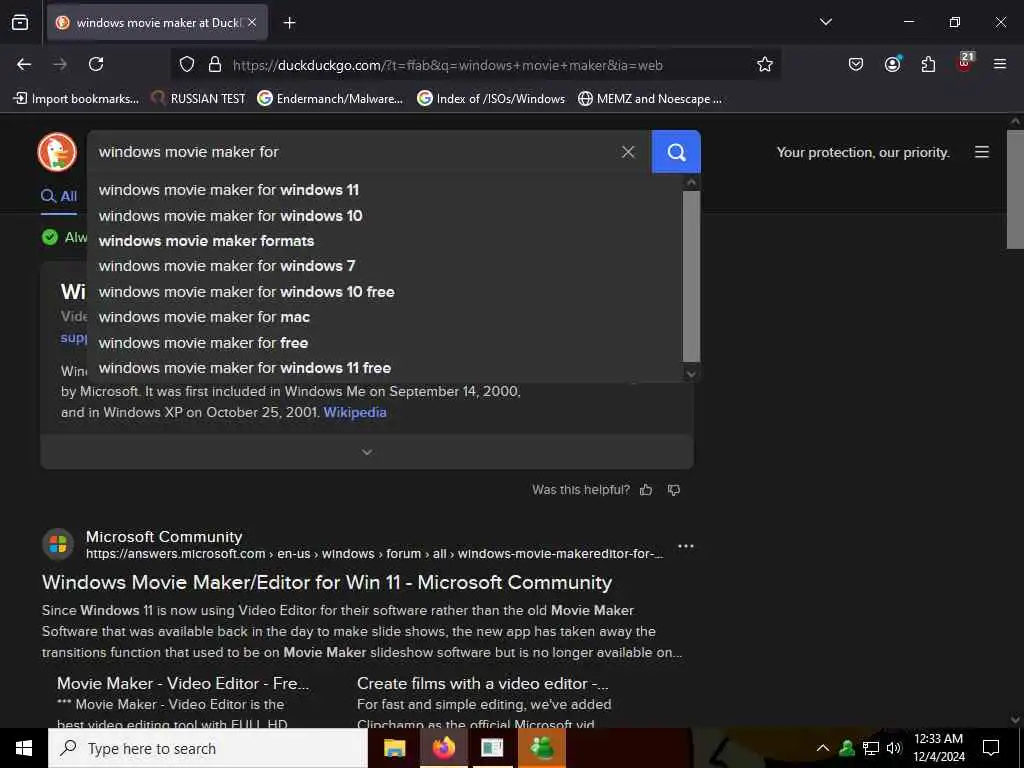Open the Index of /ISOs/Windows bookmark
1024x768 pixels.
tap(491, 99)
